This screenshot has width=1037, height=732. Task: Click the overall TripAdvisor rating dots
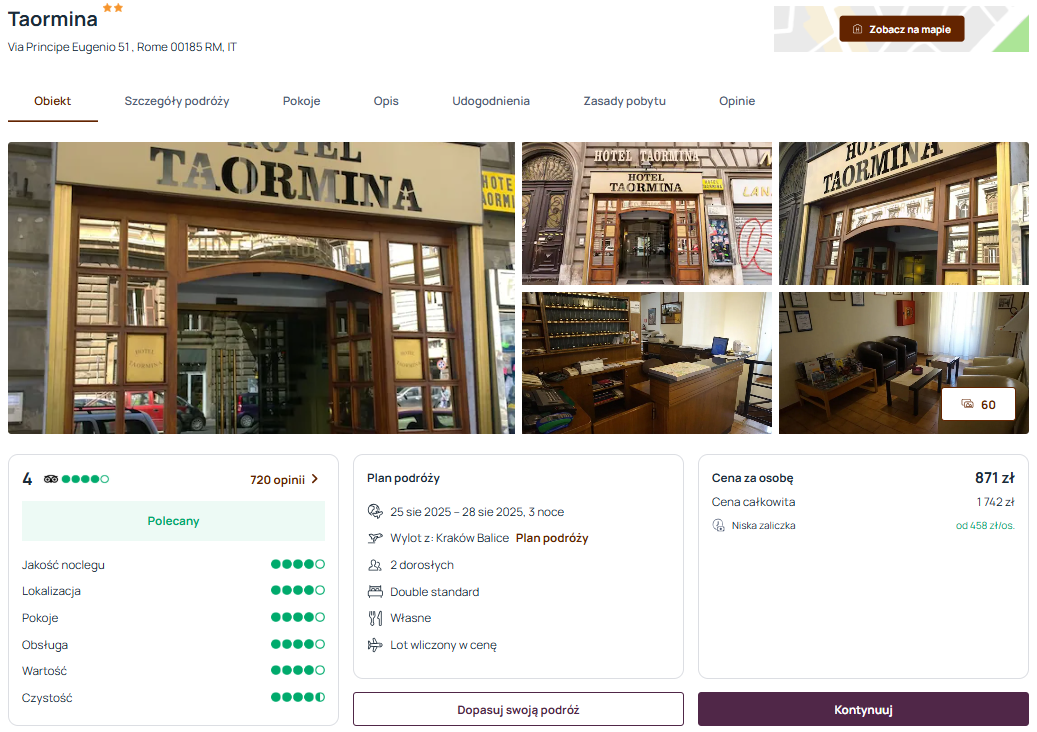(x=85, y=479)
